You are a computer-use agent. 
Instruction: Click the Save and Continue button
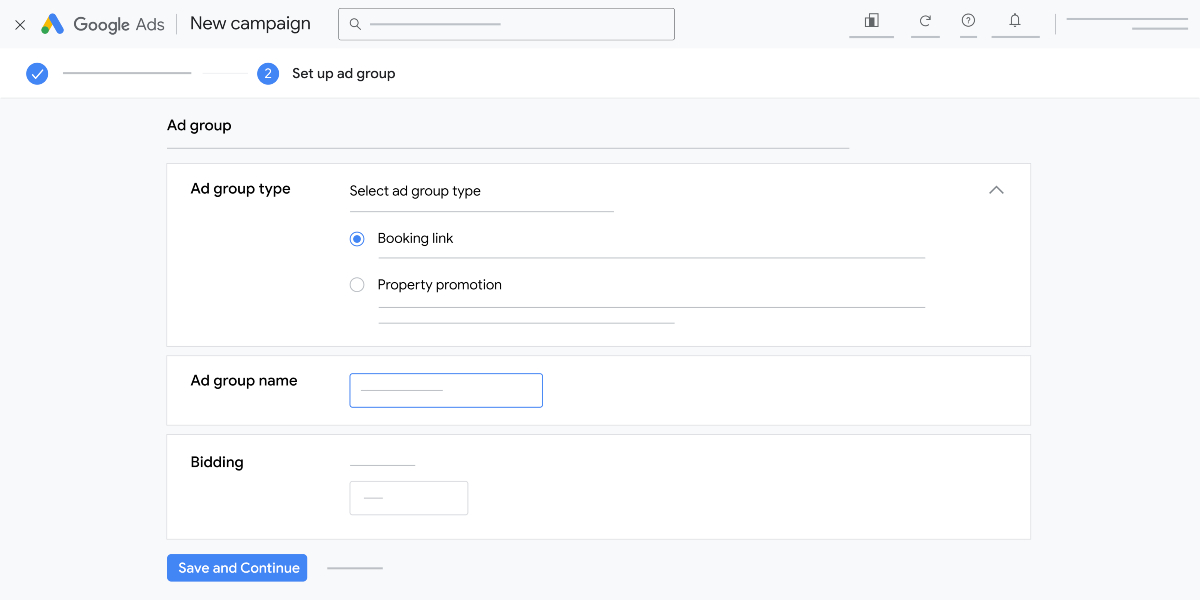(x=237, y=567)
